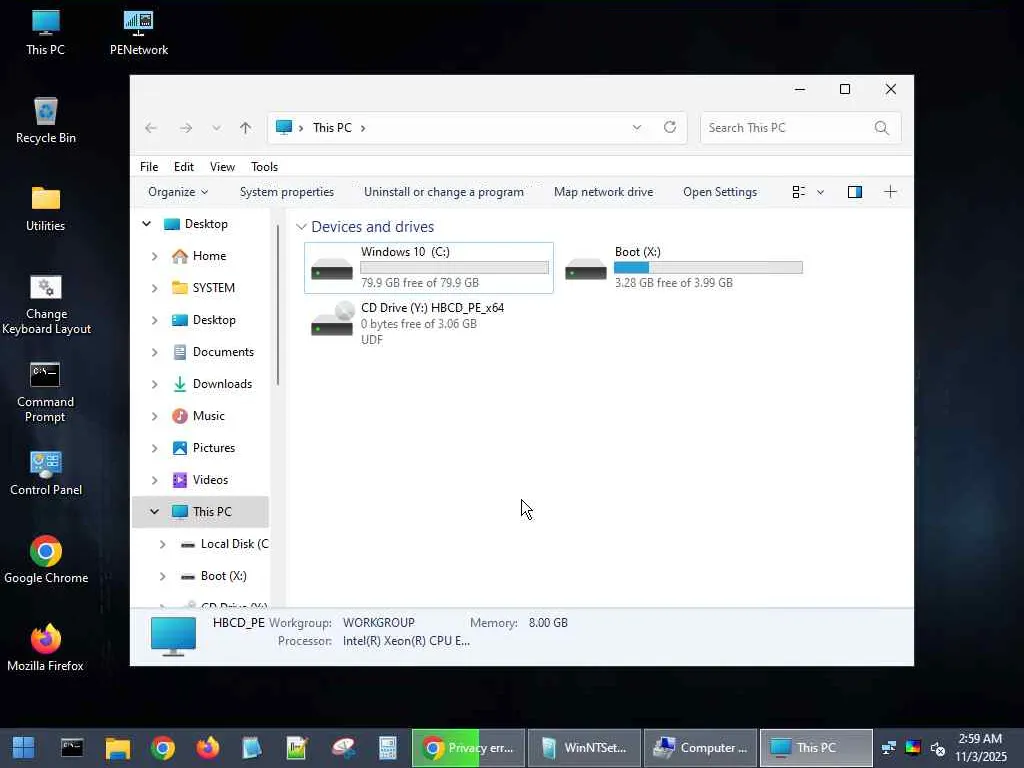Click System properties command

(x=287, y=192)
